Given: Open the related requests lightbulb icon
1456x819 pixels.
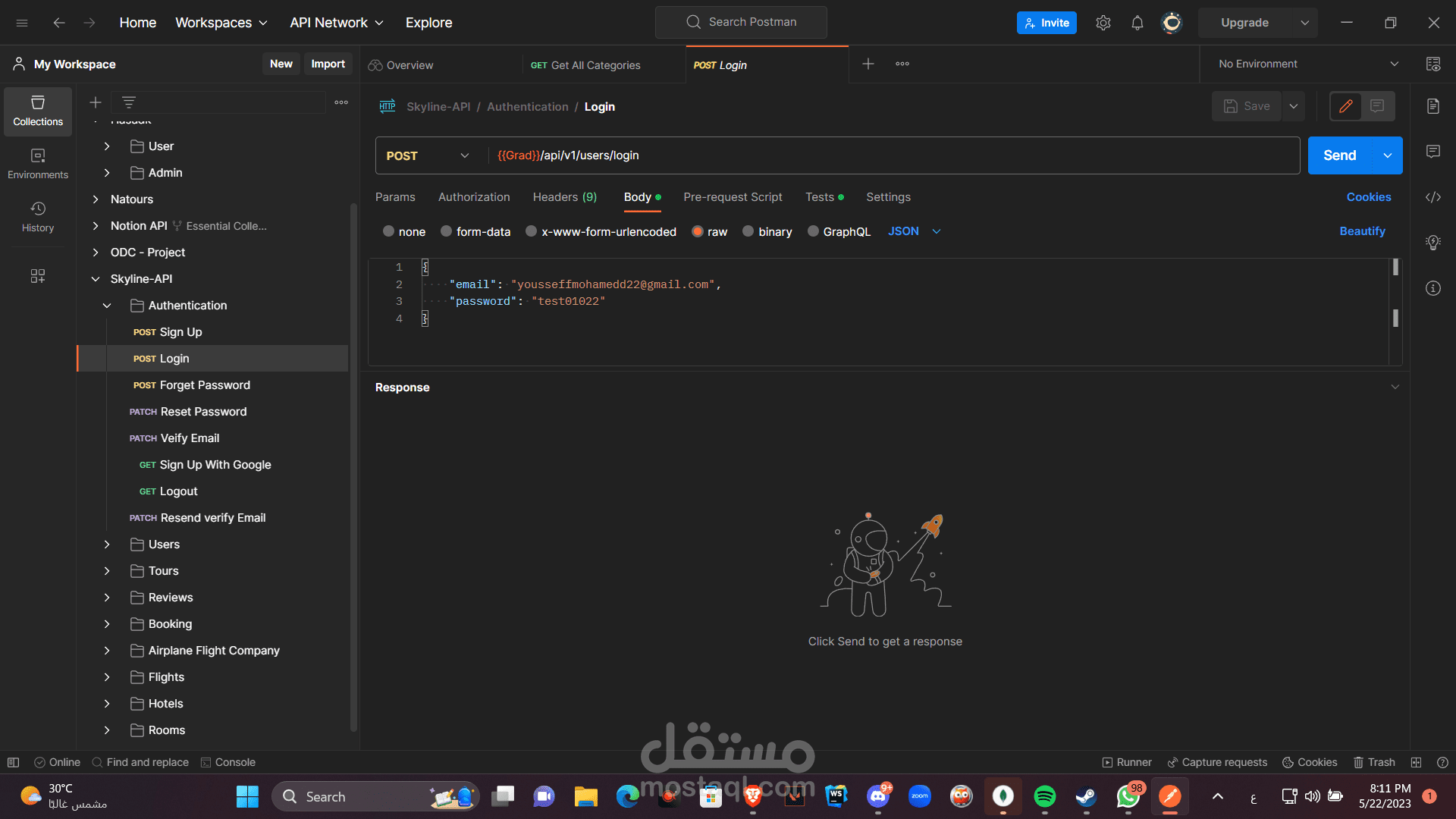Looking at the screenshot, I should (x=1433, y=243).
